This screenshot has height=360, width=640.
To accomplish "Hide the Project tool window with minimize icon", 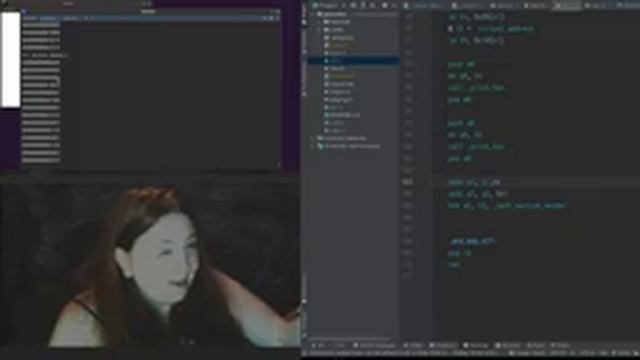I will tap(394, 5).
